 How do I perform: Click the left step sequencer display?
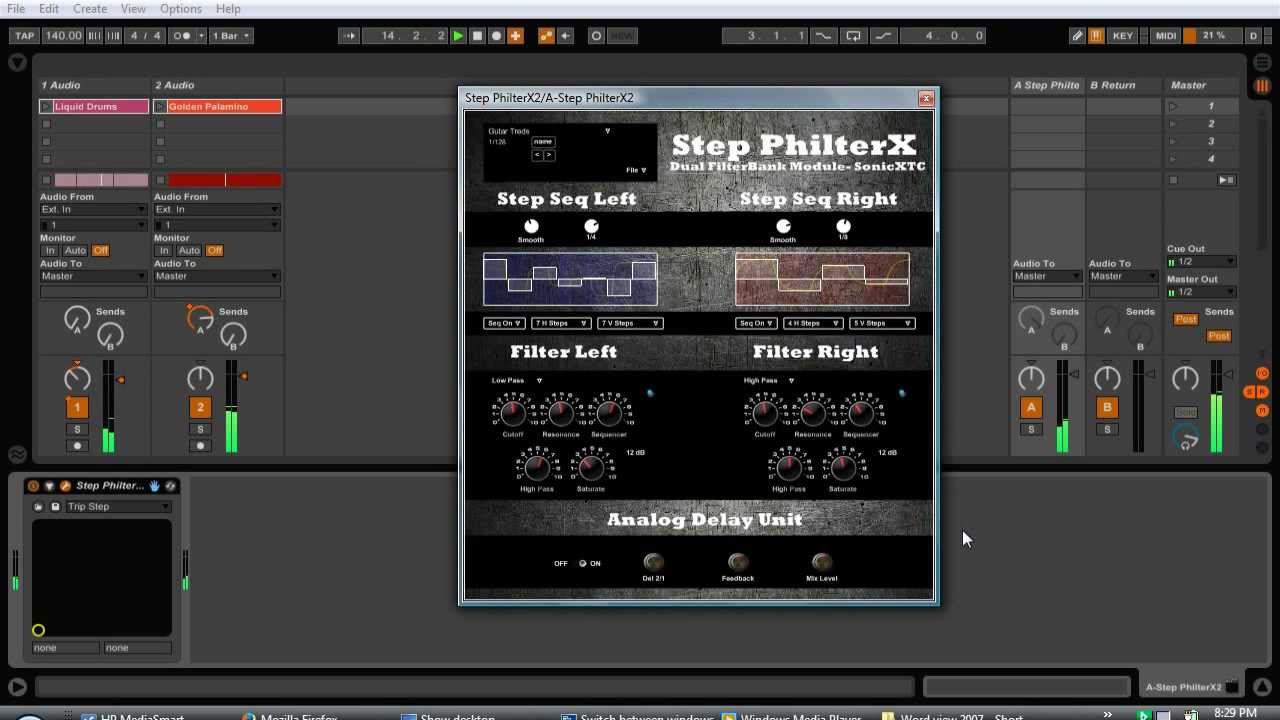(x=570, y=279)
